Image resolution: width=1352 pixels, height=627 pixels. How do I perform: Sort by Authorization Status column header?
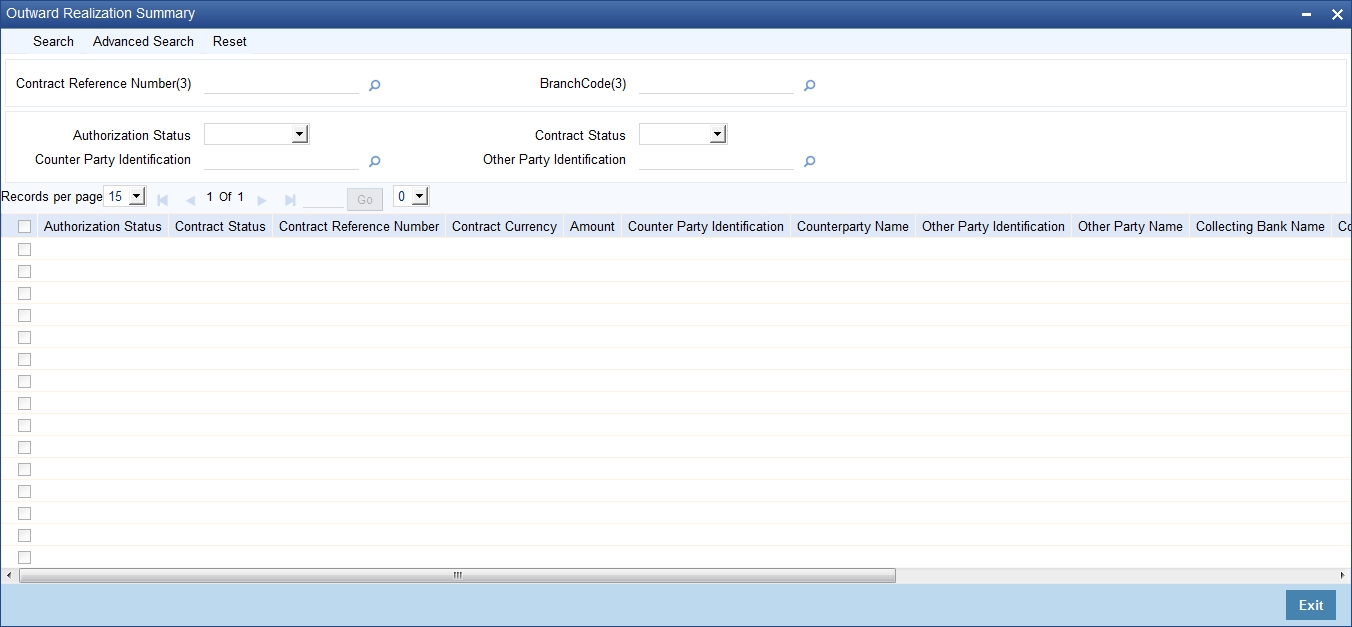coord(103,227)
